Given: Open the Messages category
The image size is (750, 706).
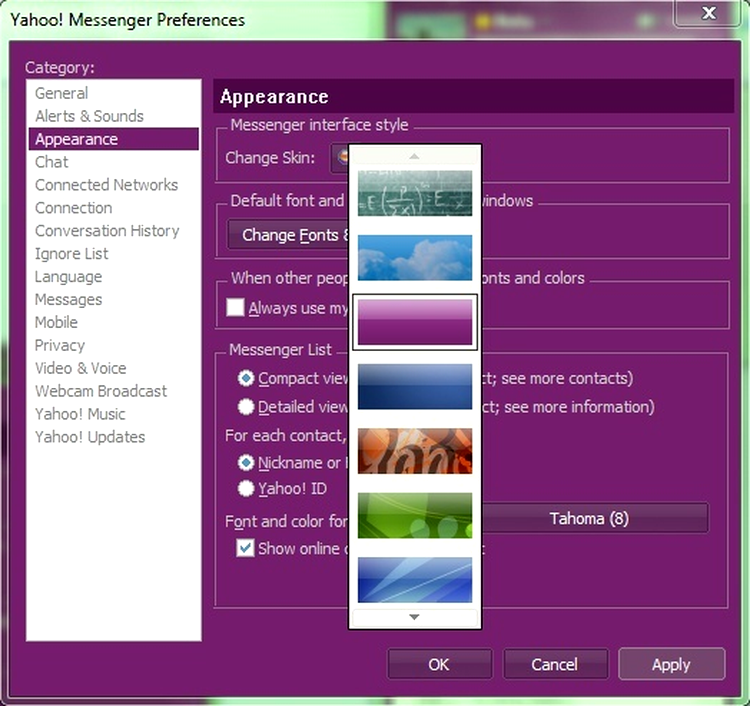Looking at the screenshot, I should coord(114,300).
